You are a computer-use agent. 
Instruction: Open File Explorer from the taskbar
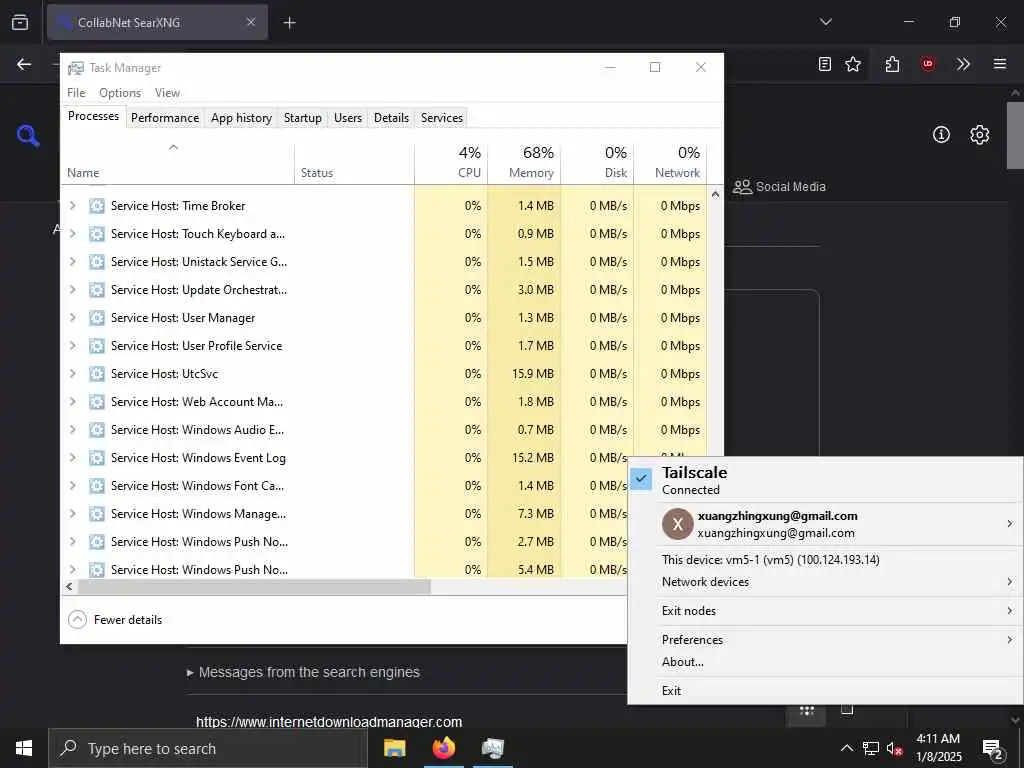pos(394,748)
